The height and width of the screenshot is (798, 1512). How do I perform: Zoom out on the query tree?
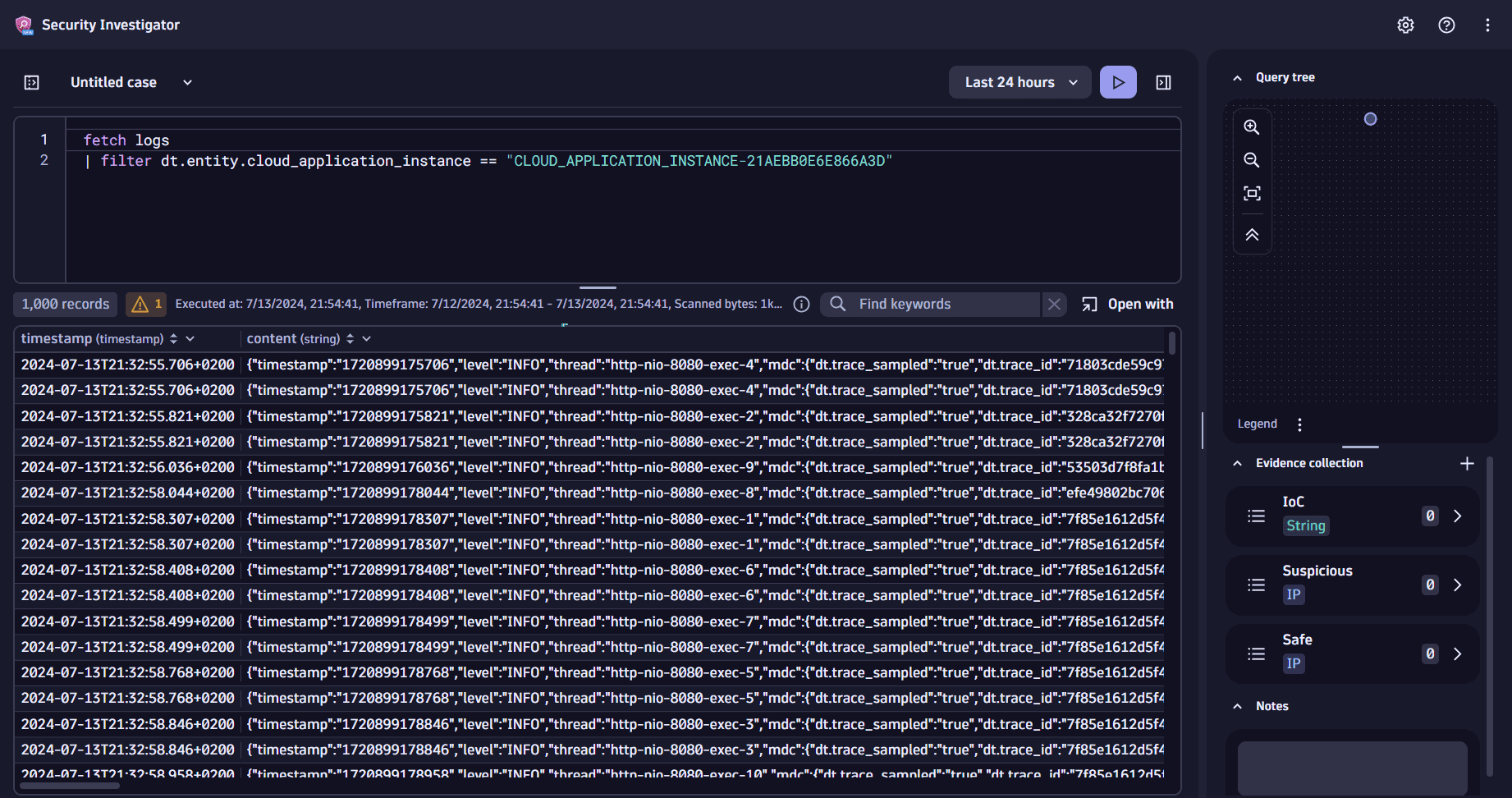point(1252,160)
